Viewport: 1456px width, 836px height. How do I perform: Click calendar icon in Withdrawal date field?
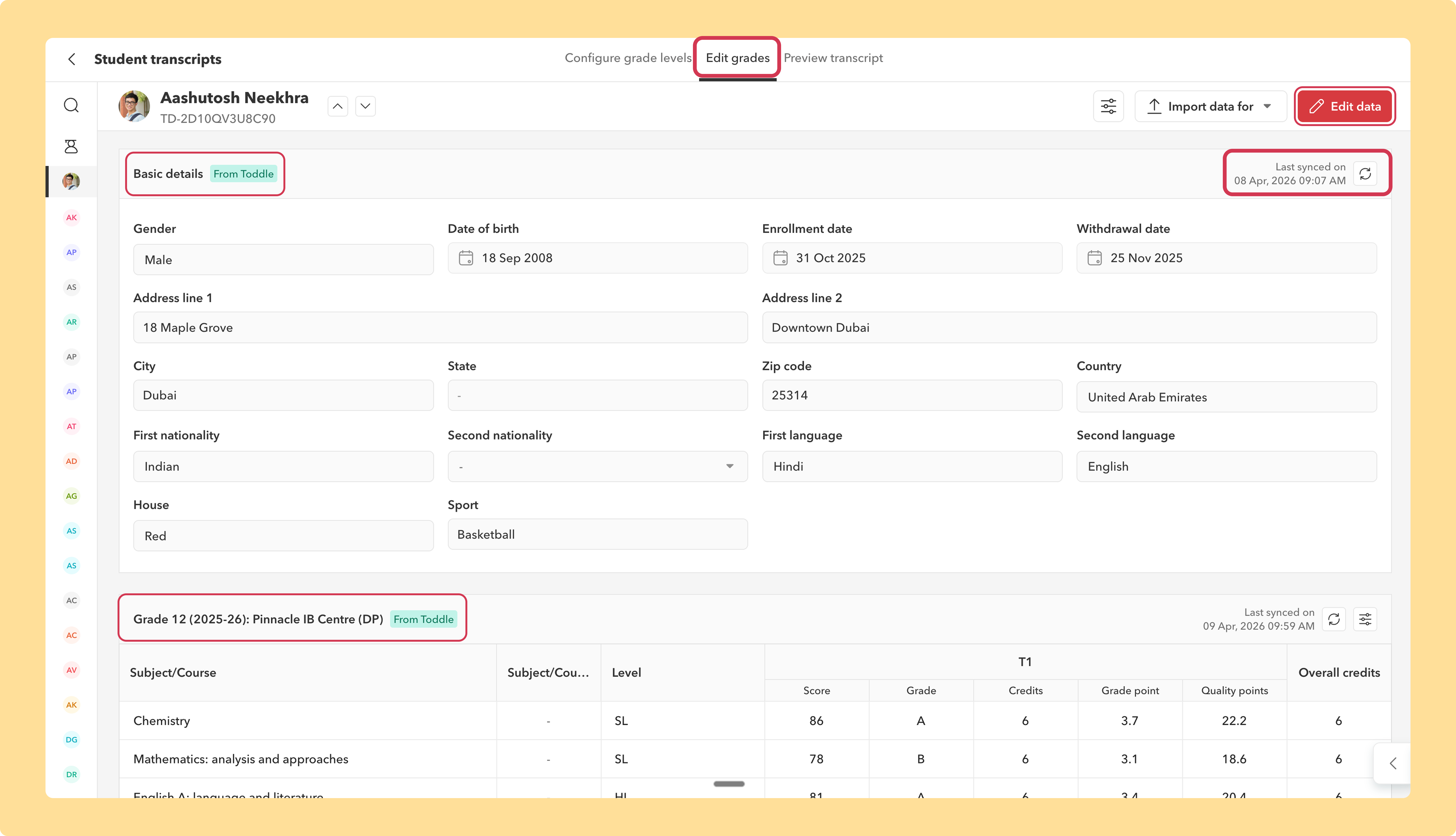pos(1095,258)
